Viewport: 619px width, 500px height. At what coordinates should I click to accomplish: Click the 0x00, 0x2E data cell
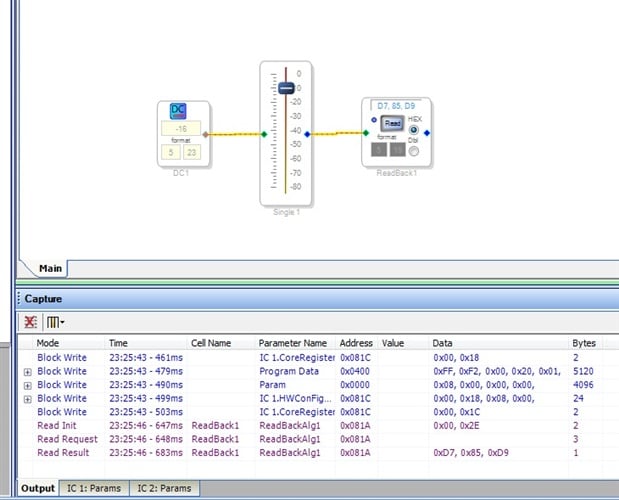[x=456, y=425]
